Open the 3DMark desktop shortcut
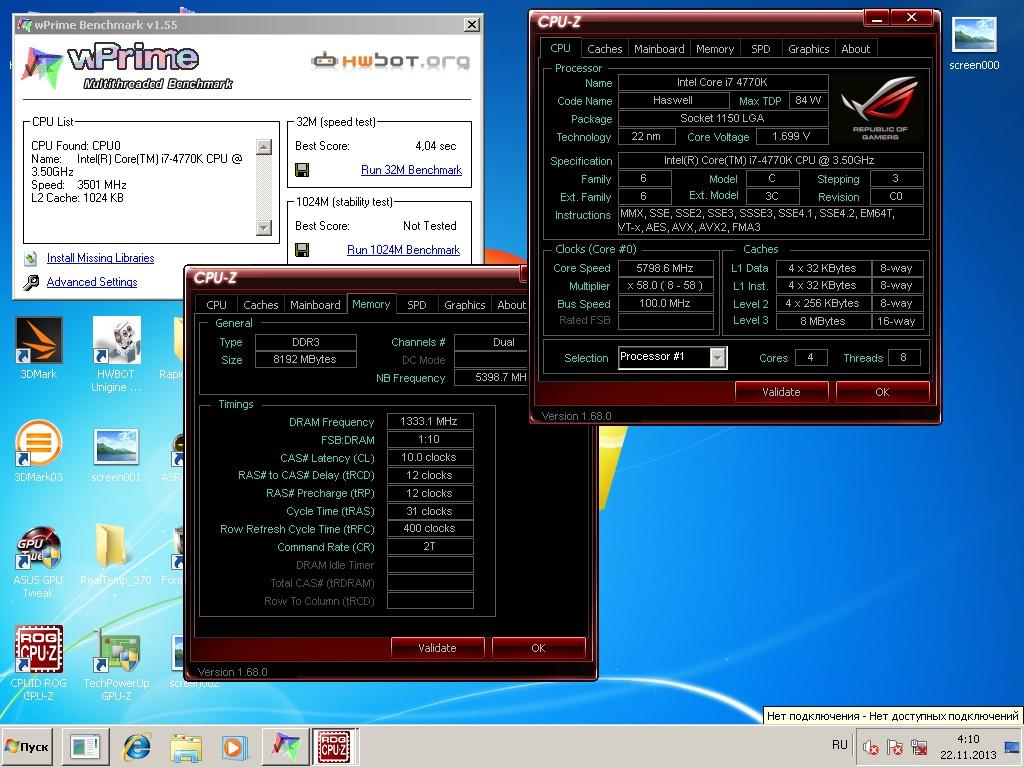The height and width of the screenshot is (768, 1024). click(39, 340)
